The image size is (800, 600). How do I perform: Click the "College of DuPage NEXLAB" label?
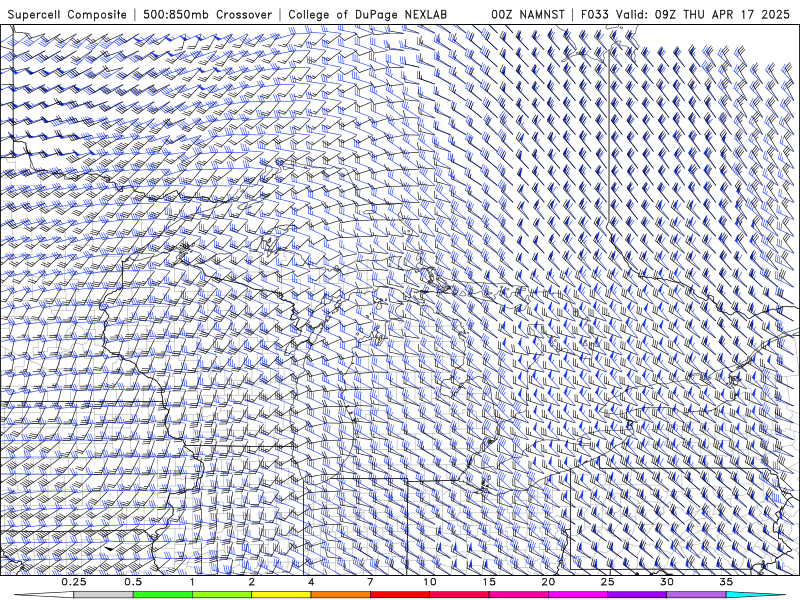(x=367, y=14)
